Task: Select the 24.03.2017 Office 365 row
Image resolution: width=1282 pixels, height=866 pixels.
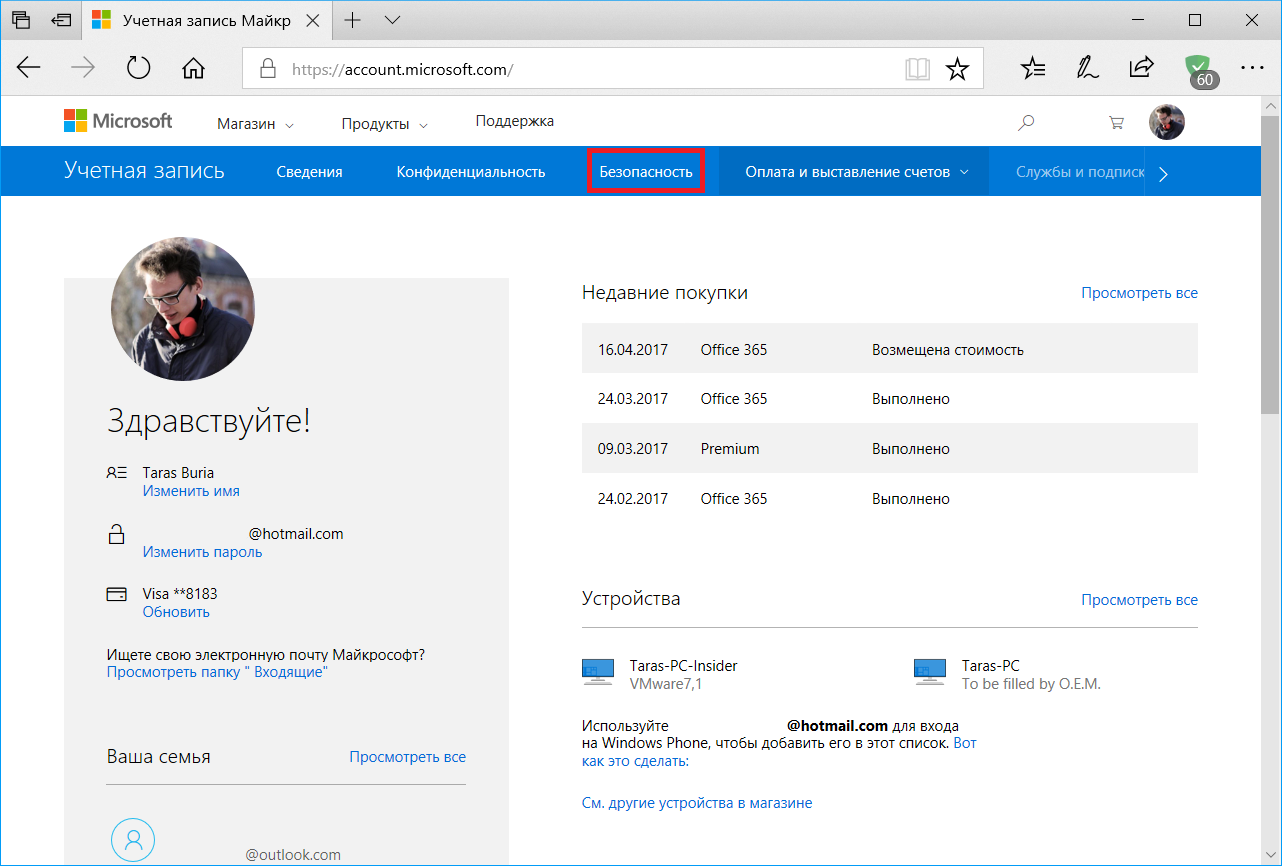Action: coord(890,399)
